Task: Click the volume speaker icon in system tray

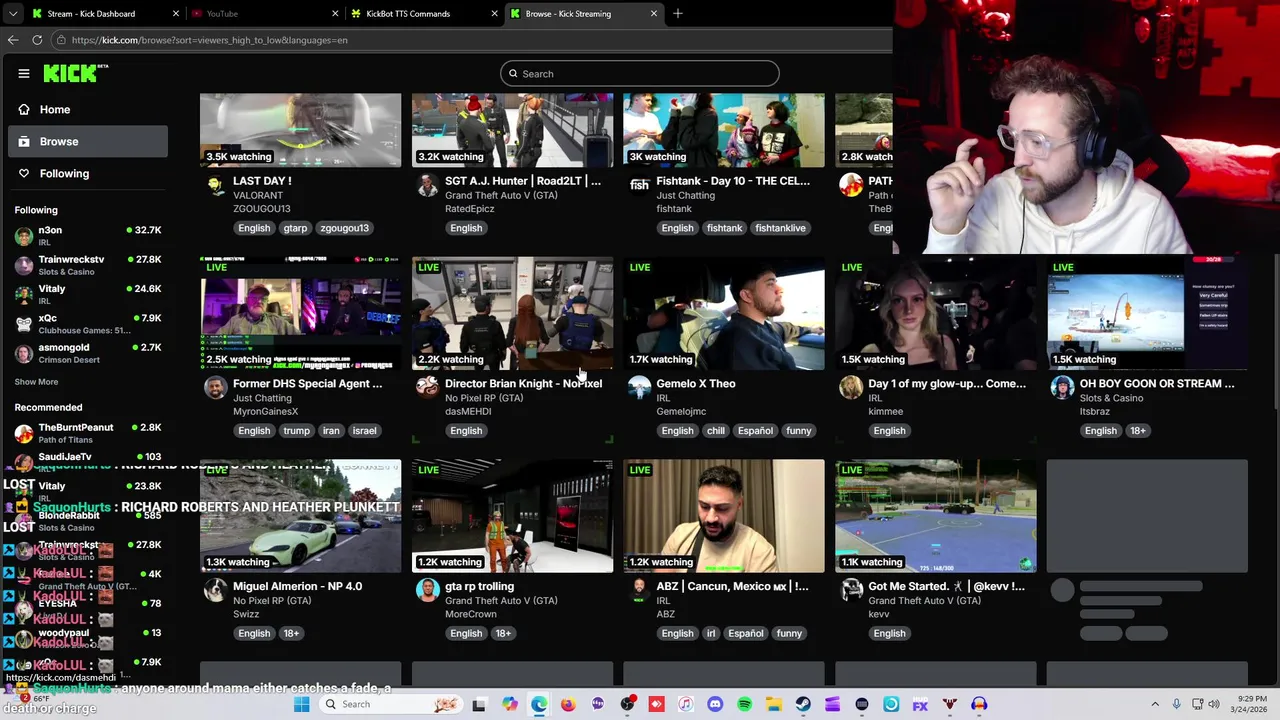Action: click(1214, 704)
